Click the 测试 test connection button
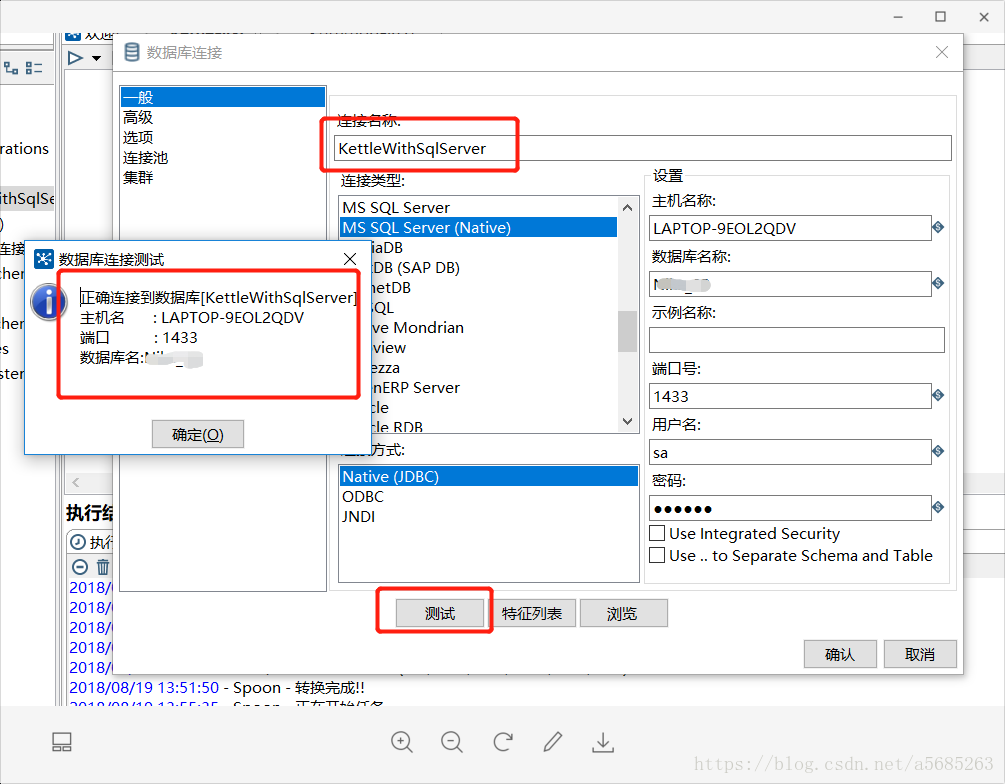 (440, 613)
